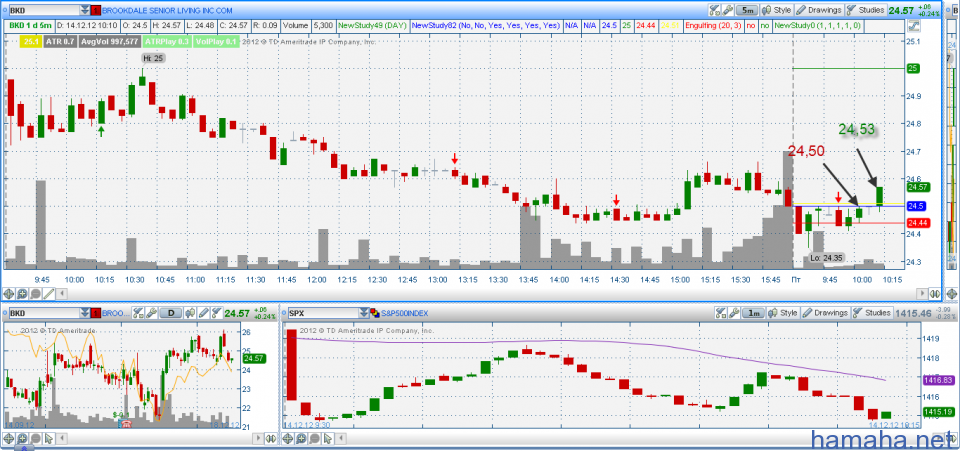Click left scroll arrow below main chart
The image size is (960, 451).
62,294
